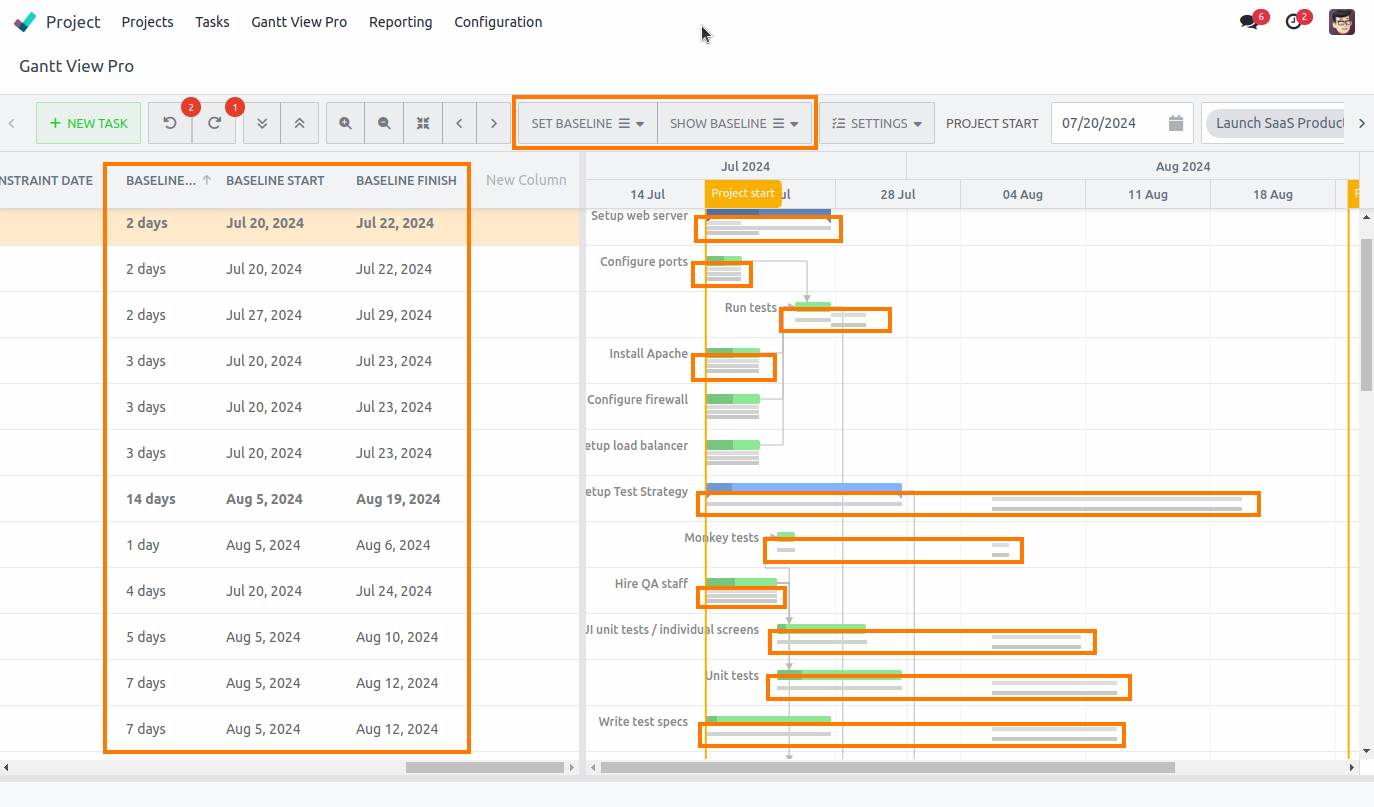Expand all tasks with the double-chevron down icon

click(x=261, y=122)
